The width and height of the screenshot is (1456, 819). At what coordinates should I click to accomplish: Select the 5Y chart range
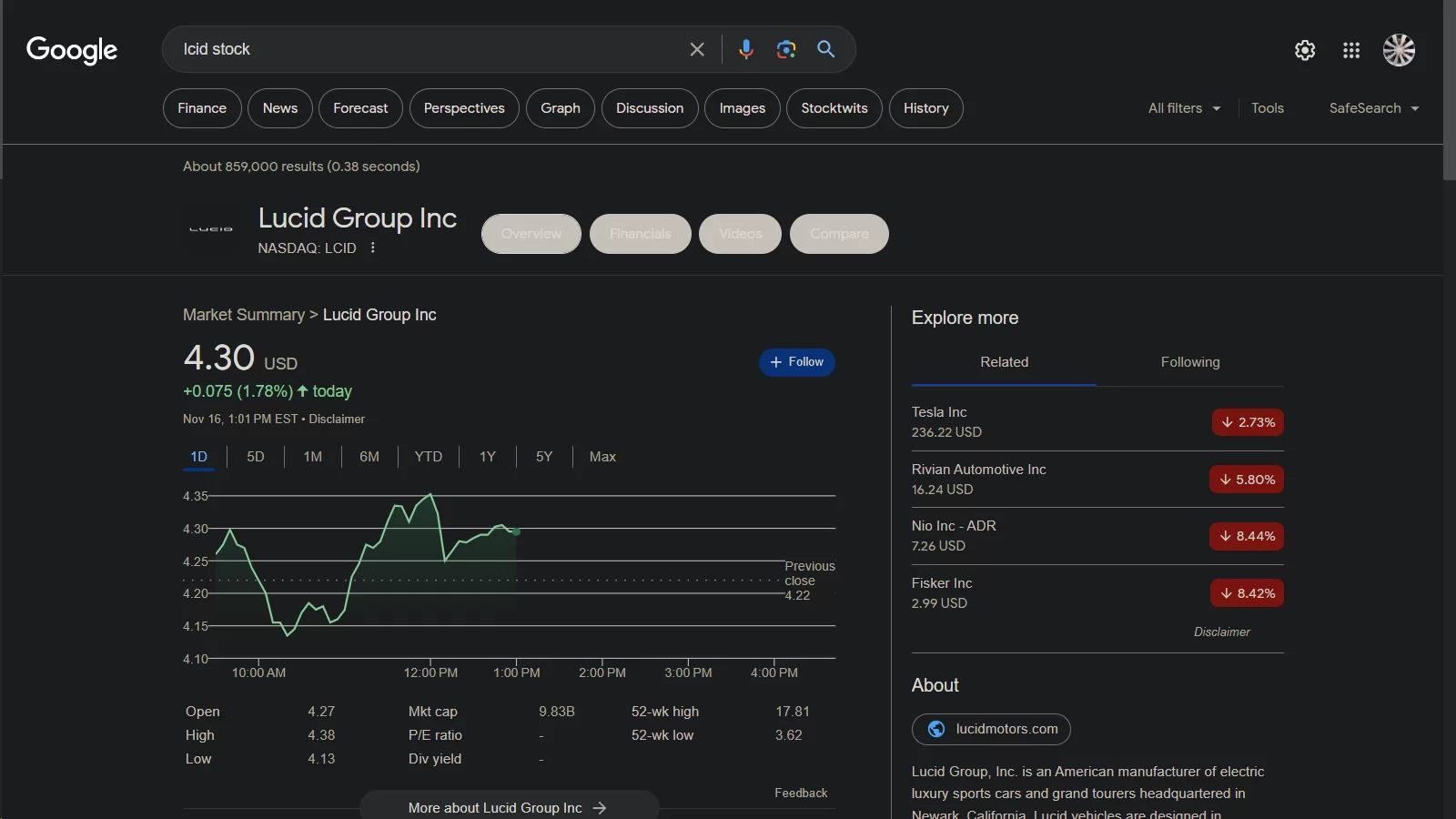point(544,457)
